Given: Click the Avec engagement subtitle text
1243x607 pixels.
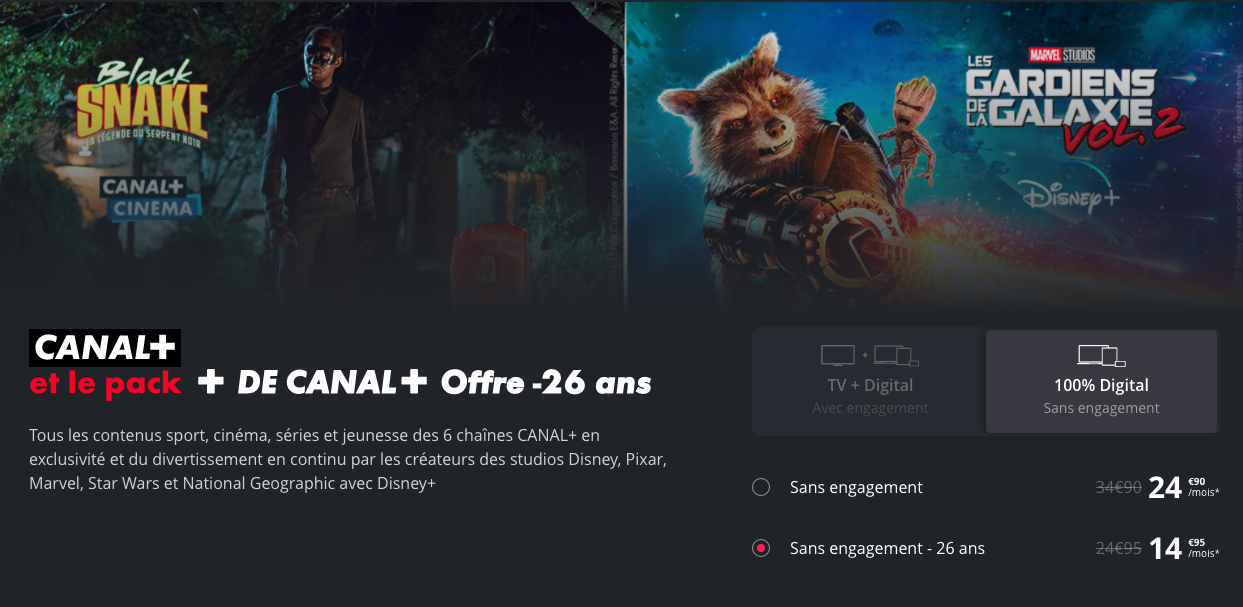Looking at the screenshot, I should tap(870, 408).
